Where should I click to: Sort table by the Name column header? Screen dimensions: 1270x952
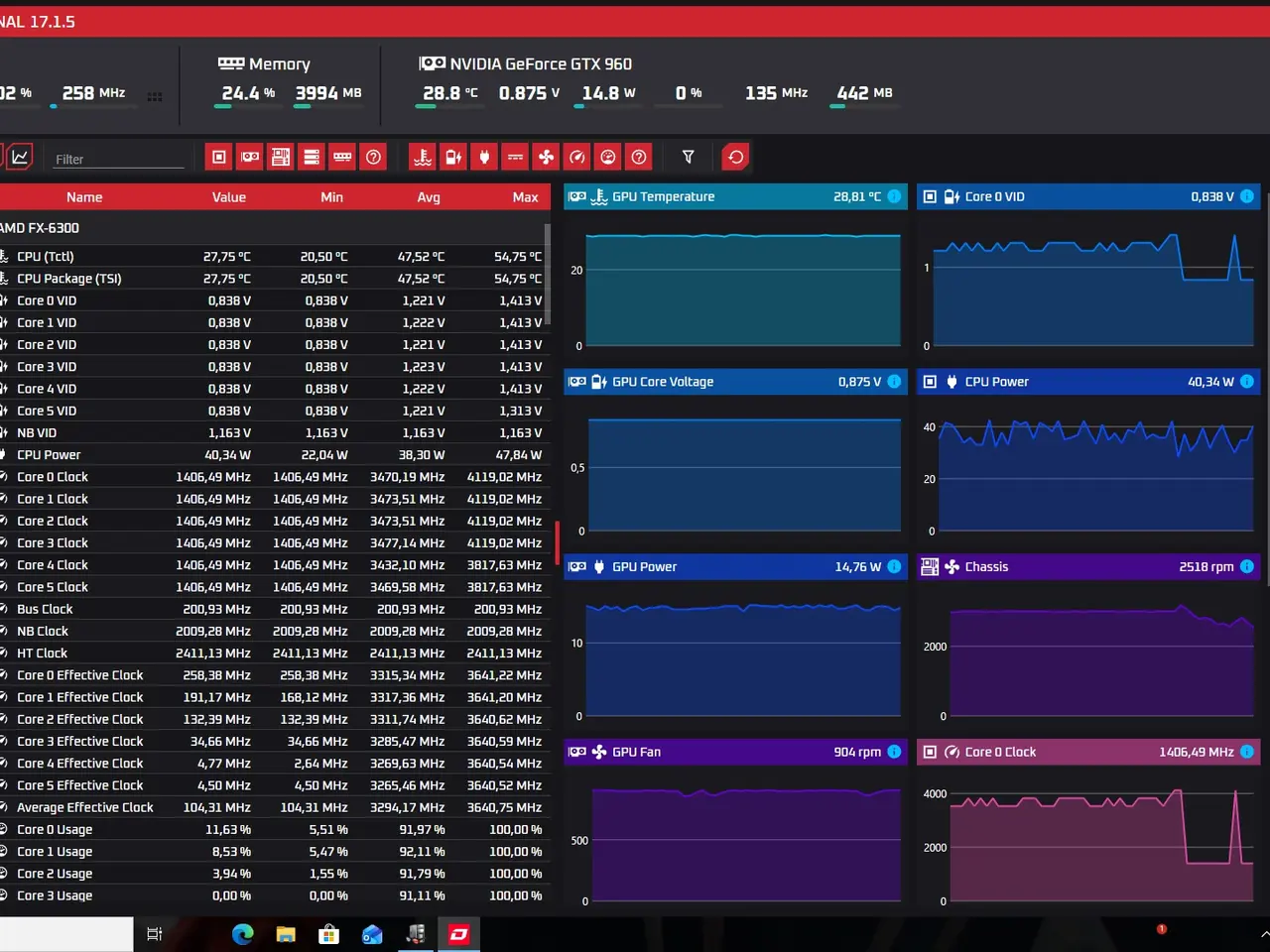point(84,197)
